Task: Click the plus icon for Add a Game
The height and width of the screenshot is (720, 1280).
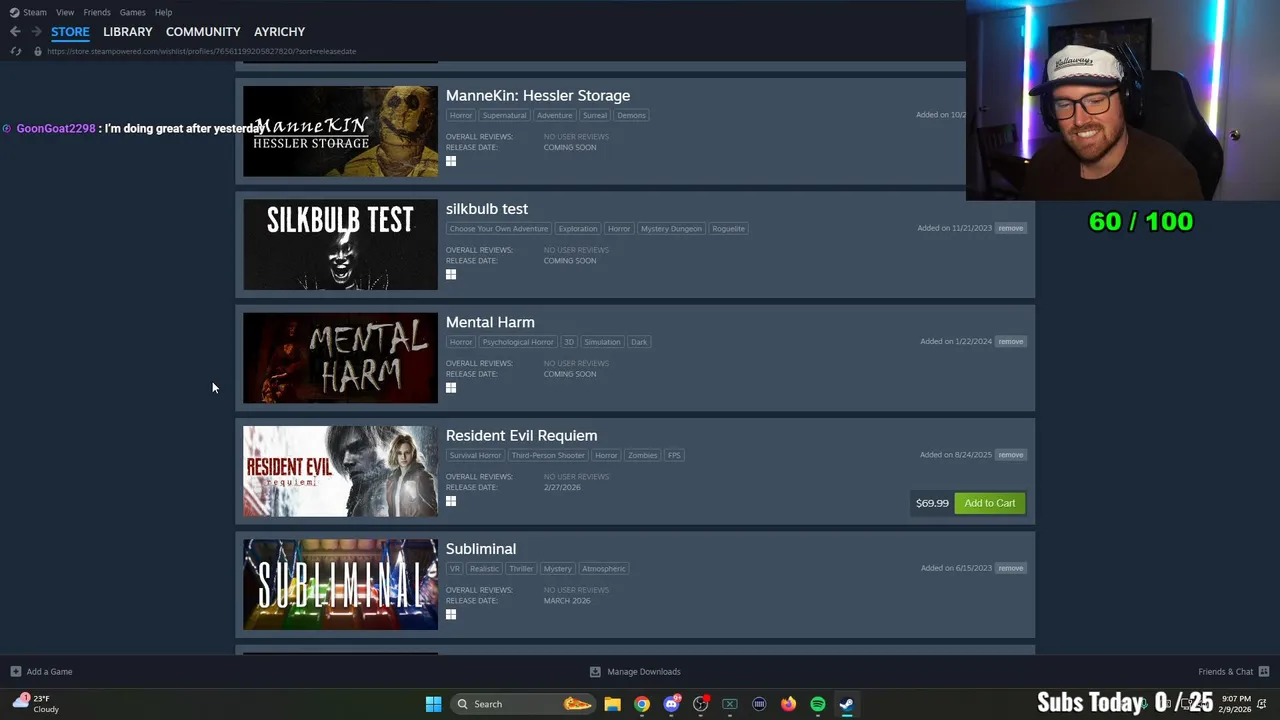Action: click(15, 672)
